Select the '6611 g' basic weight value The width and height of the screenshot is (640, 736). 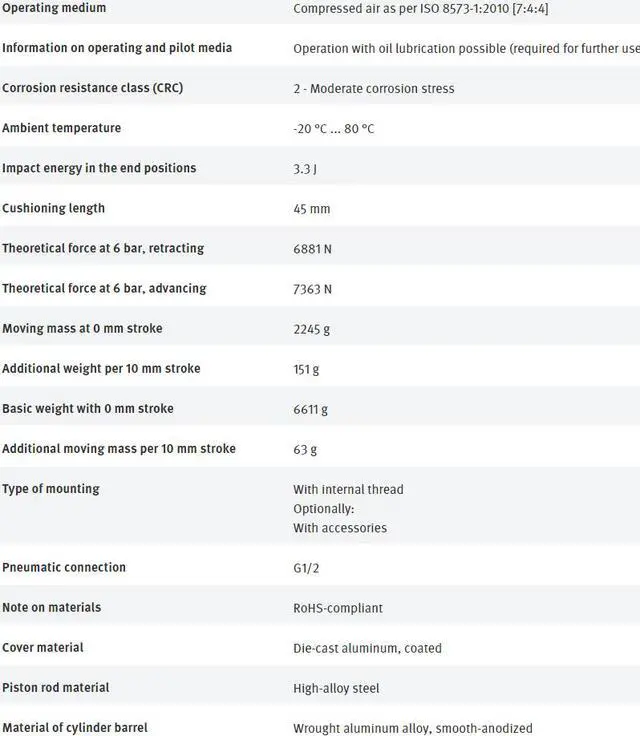pyautogui.click(x=310, y=409)
